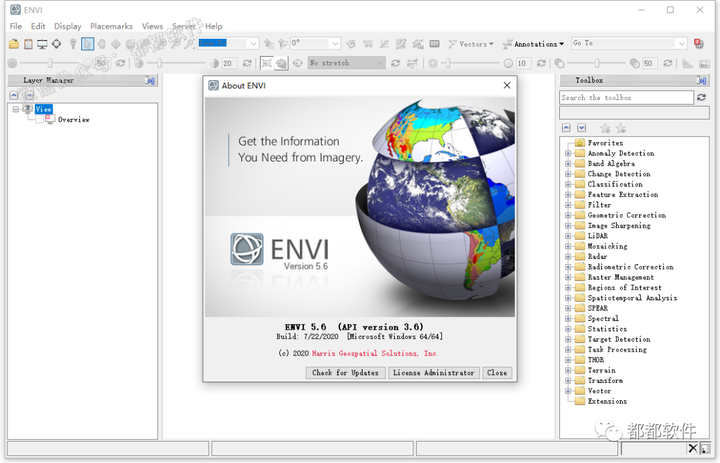720x463 pixels.
Task: Adjust the brightness slider handle
Action: [x=50, y=63]
